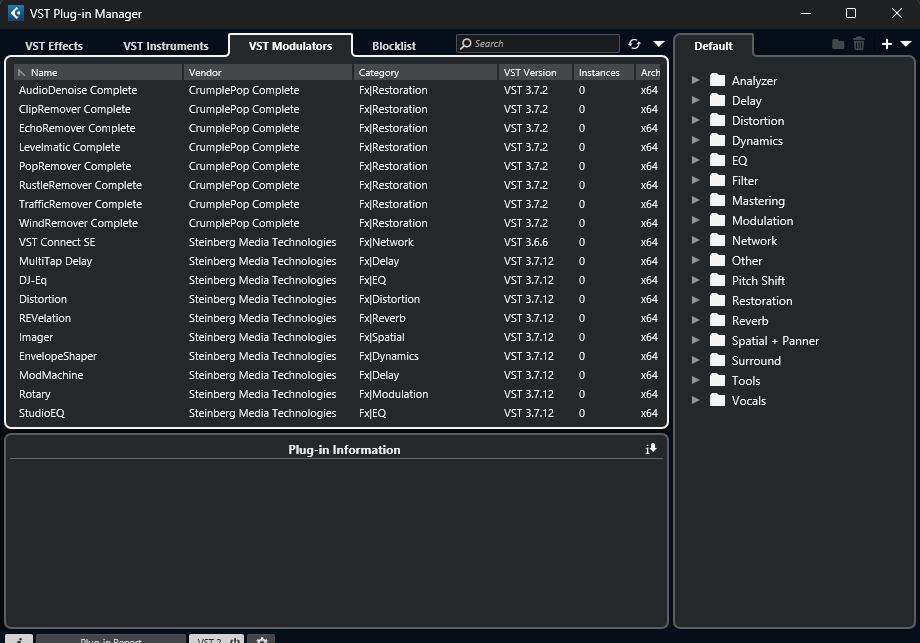This screenshot has width=920, height=643.
Task: Select the DJ-Eq plug-in row
Action: [339, 280]
